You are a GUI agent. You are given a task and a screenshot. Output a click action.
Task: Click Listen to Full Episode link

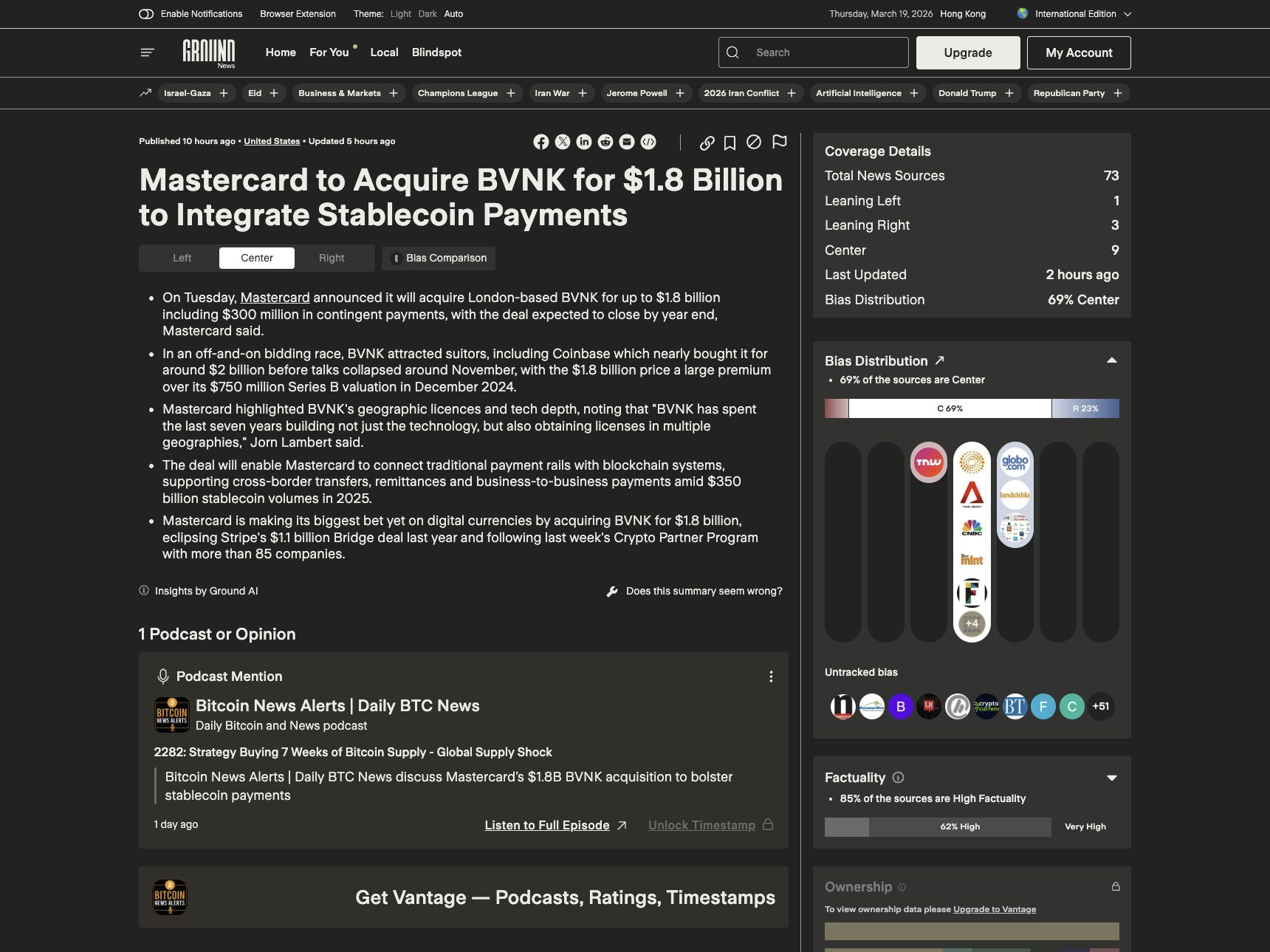tap(555, 825)
